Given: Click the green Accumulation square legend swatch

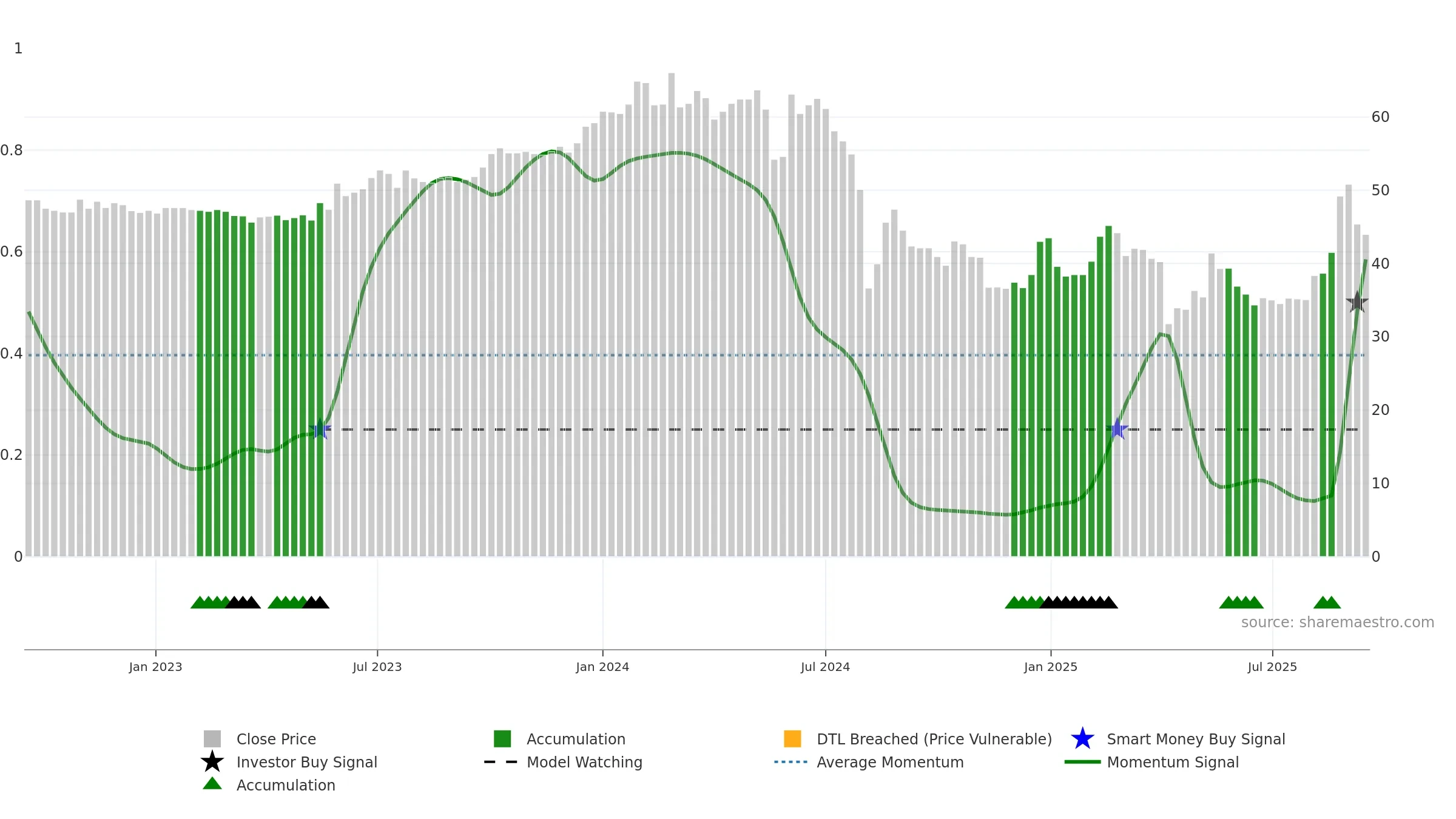Looking at the screenshot, I should click(x=502, y=739).
